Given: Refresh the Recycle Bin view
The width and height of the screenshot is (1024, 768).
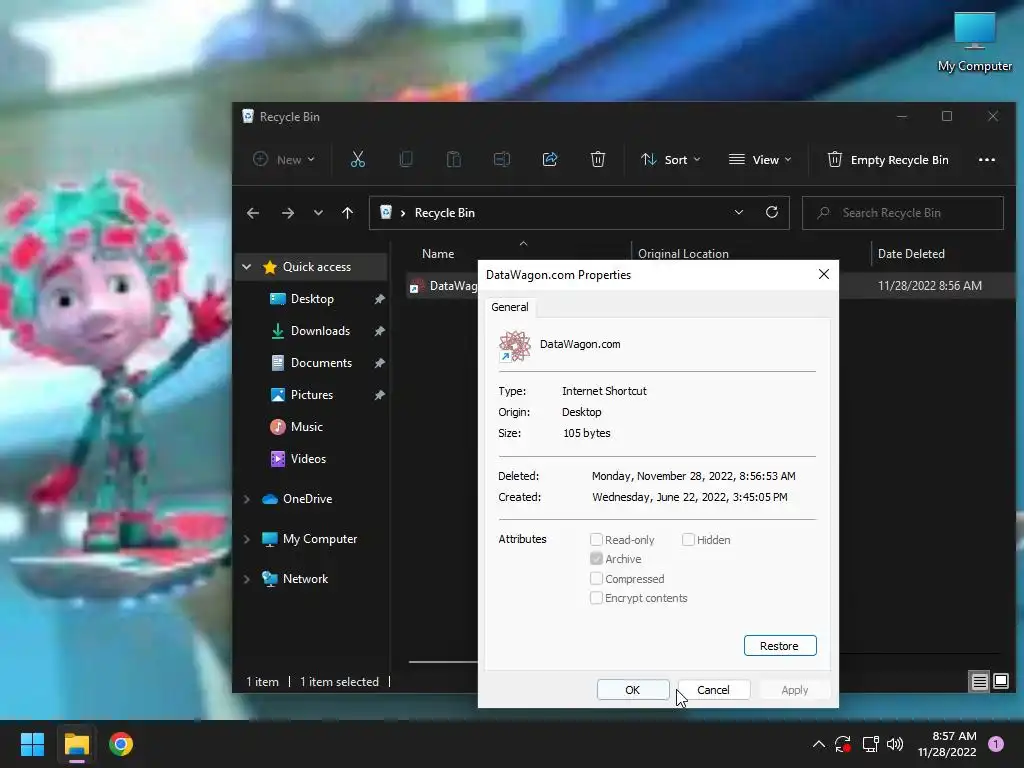Looking at the screenshot, I should [x=772, y=212].
